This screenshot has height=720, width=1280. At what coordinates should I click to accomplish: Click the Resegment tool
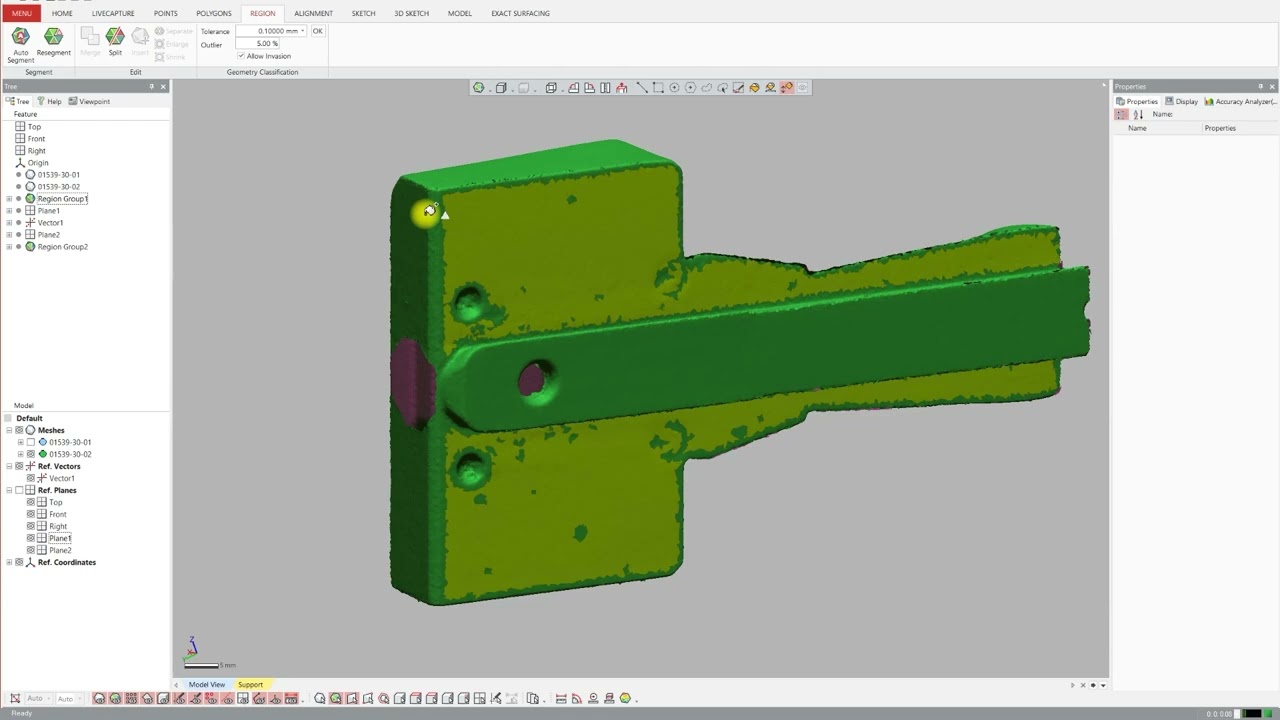[54, 42]
